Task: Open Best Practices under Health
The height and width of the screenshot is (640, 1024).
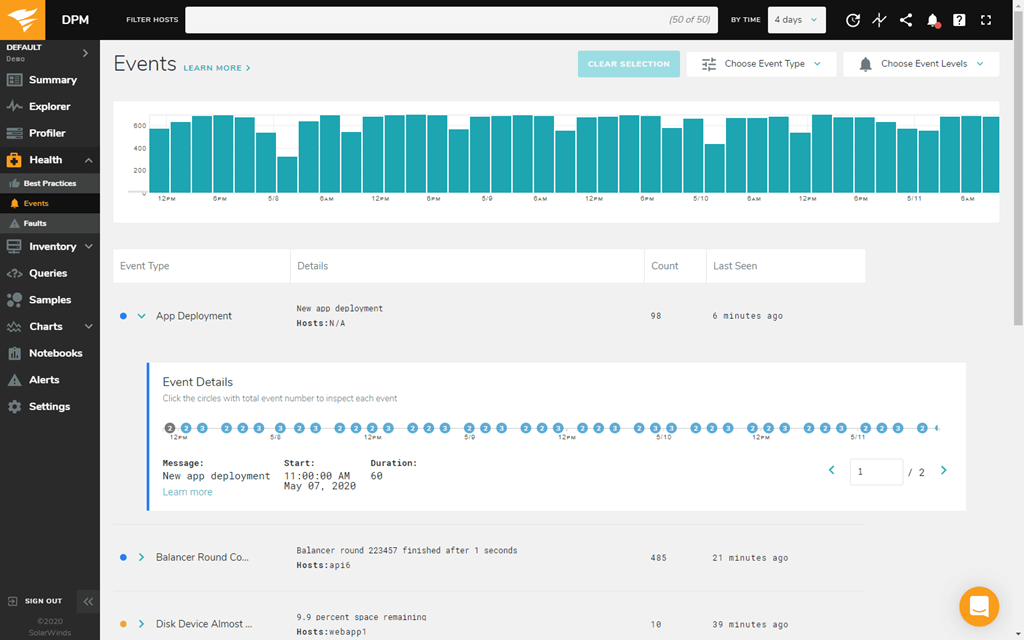Action: click(x=49, y=184)
